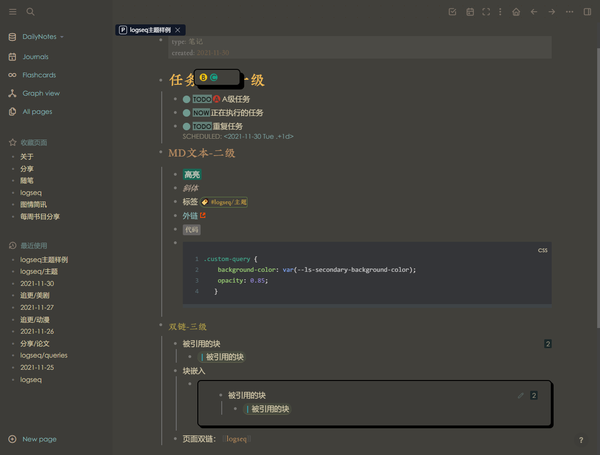This screenshot has height=455, width=600.
Task: Click New page at sidebar bottom
Action: 39,439
